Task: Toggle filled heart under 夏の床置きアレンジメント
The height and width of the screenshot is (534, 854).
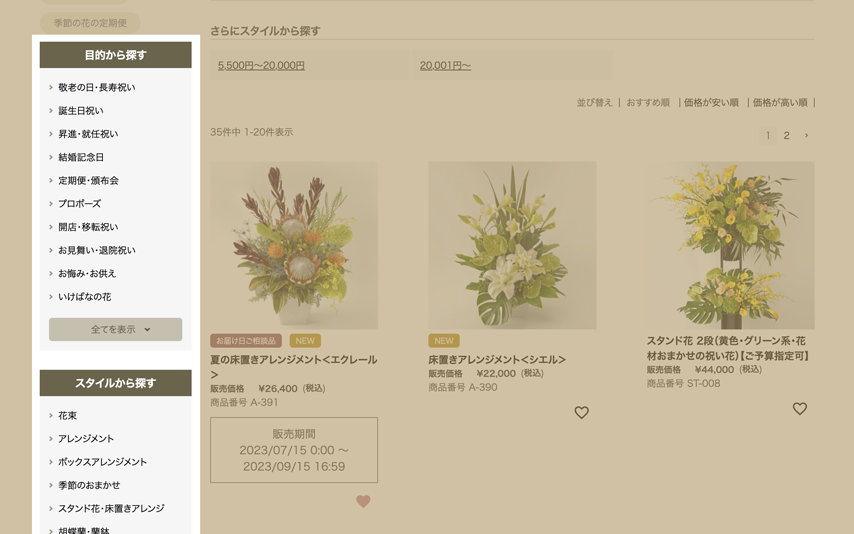Action: coord(363,502)
